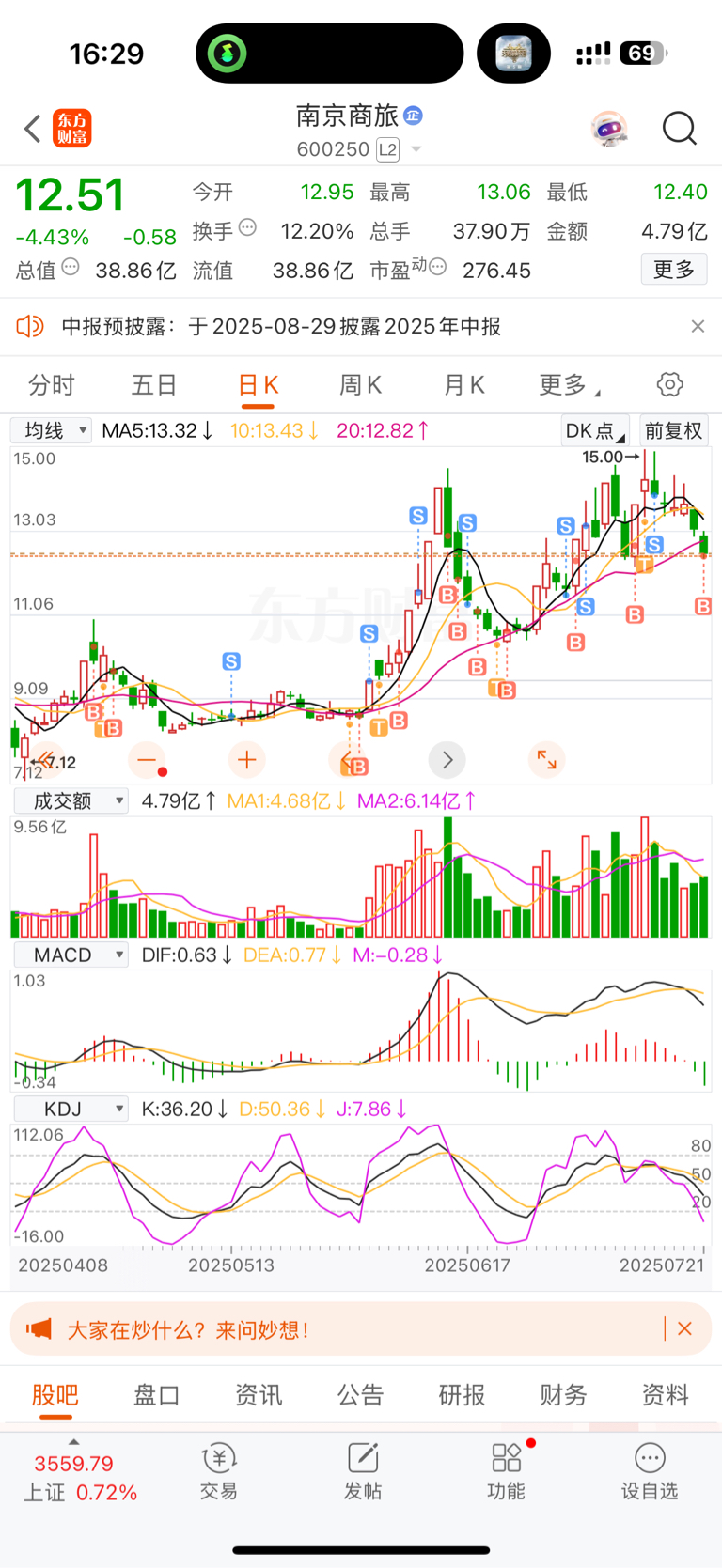Tap the info icon beside 市盈动

point(437,268)
